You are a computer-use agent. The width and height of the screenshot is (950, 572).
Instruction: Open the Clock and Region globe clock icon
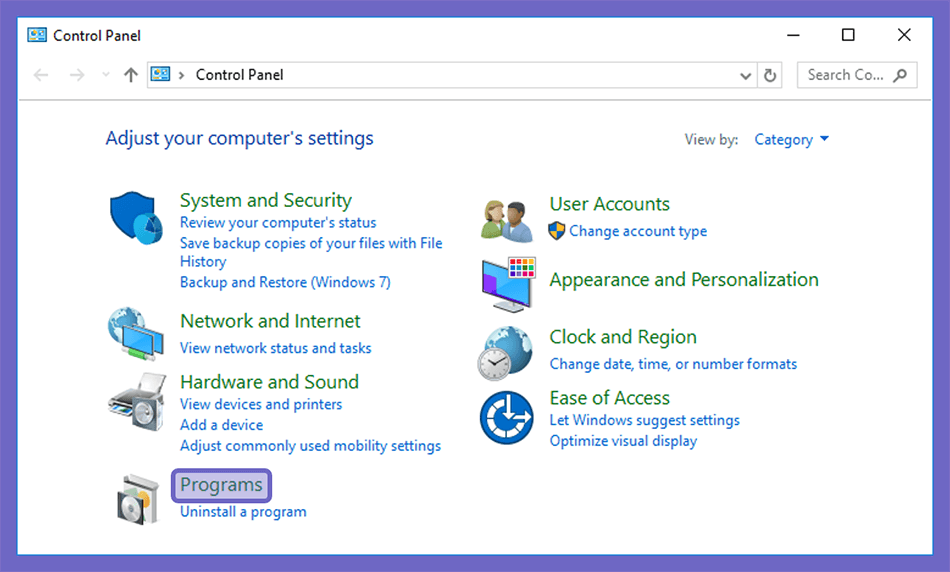tap(505, 353)
